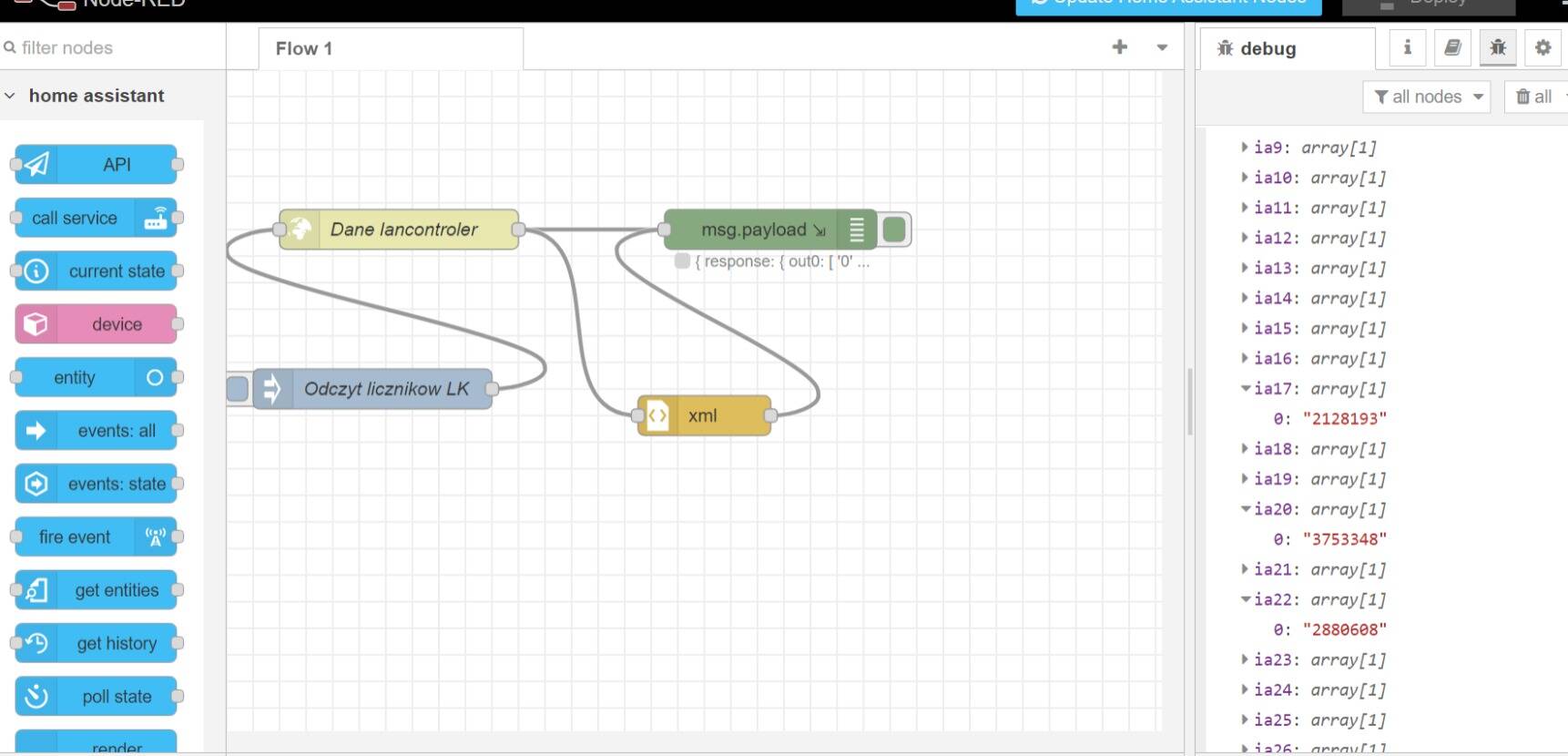The width and height of the screenshot is (1568, 756).
Task: Choose the entity palette node
Action: pyautogui.click(x=96, y=377)
